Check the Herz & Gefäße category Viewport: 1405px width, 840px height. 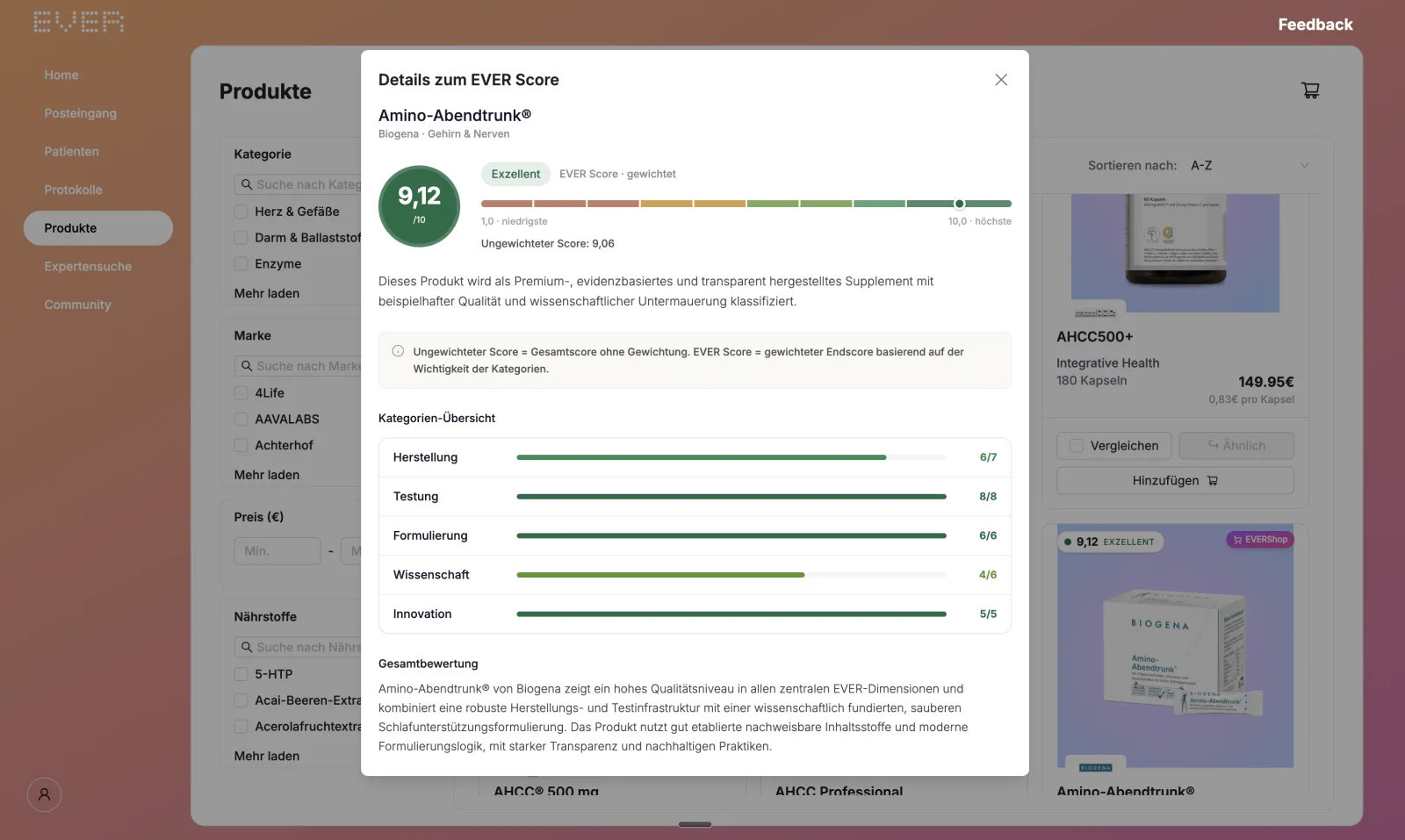[241, 212]
